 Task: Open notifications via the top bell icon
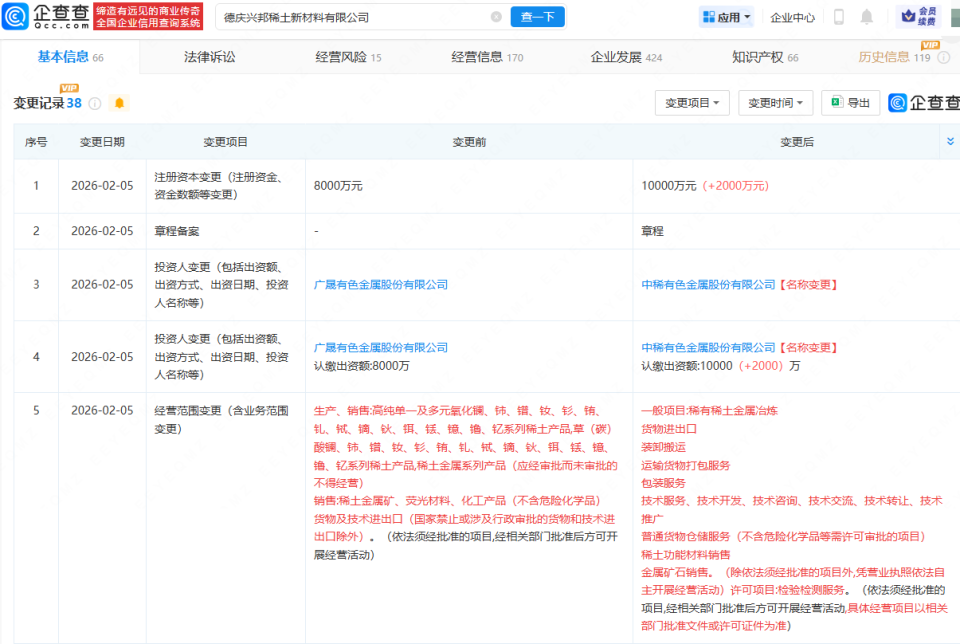pos(866,16)
